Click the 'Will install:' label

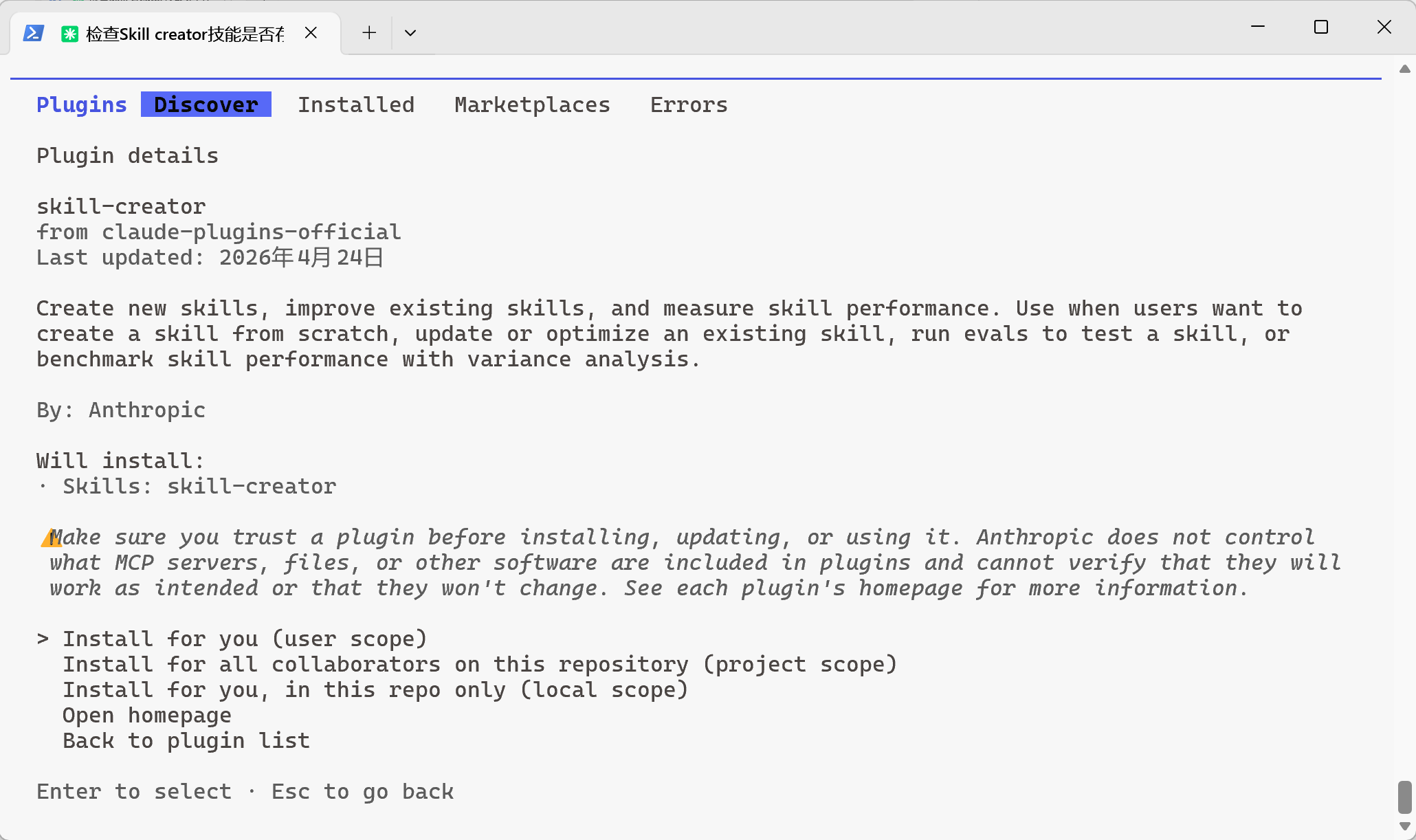click(x=120, y=461)
